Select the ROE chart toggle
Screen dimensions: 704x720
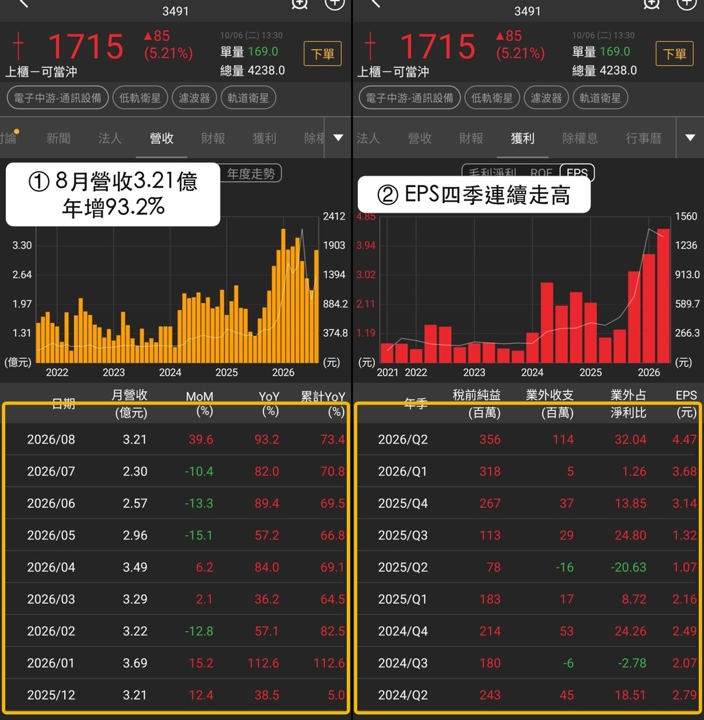pyautogui.click(x=541, y=173)
